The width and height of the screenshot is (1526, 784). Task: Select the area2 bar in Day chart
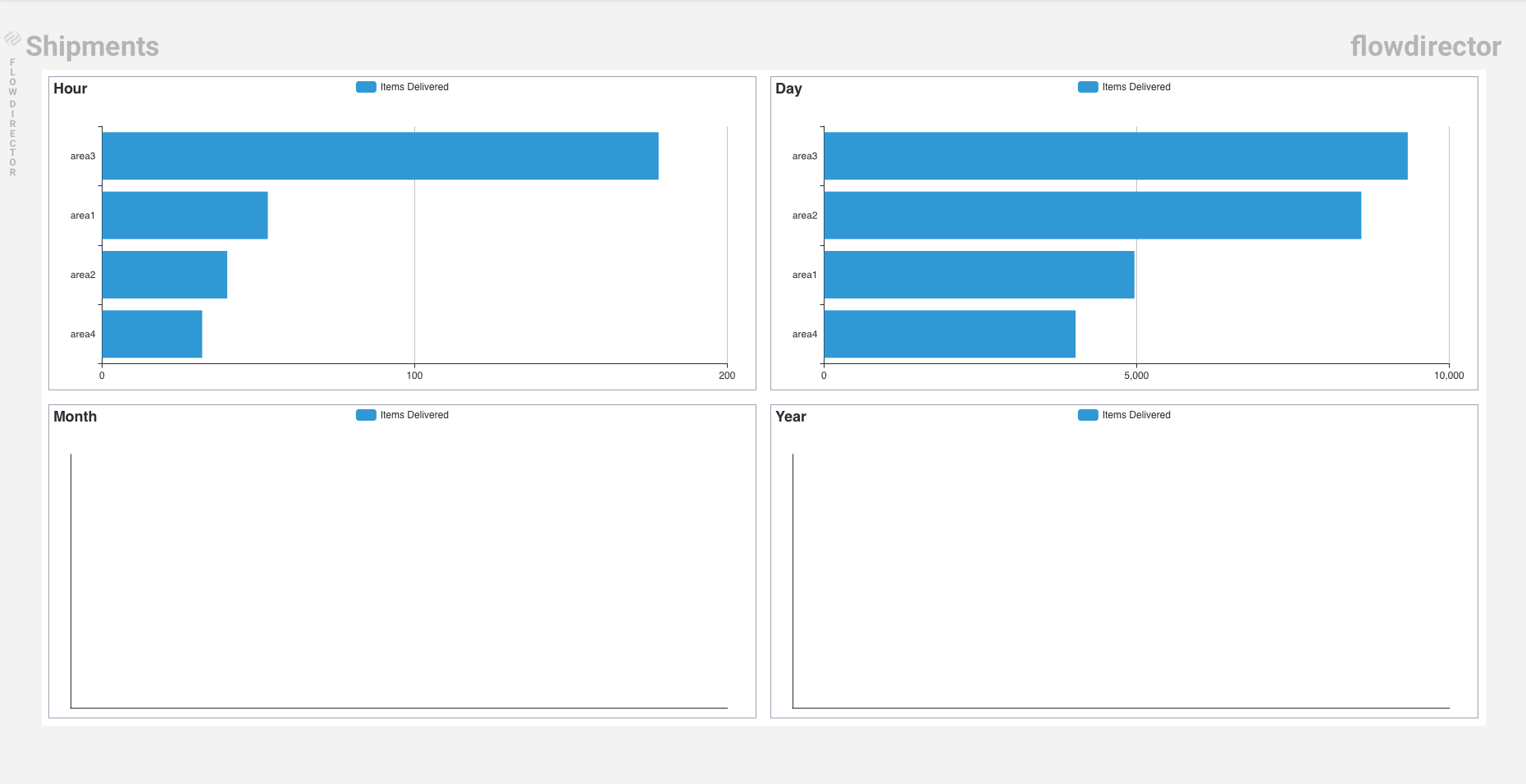click(x=1092, y=216)
